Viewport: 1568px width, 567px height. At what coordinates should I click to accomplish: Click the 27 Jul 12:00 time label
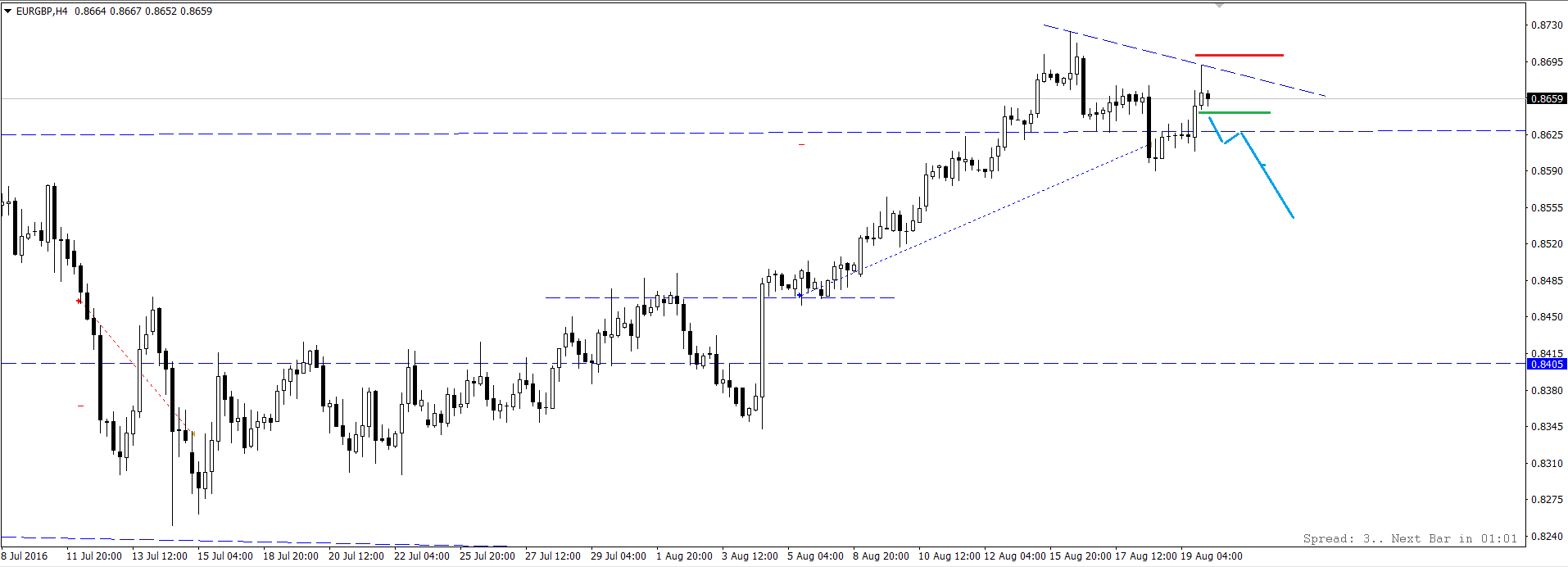coord(553,556)
